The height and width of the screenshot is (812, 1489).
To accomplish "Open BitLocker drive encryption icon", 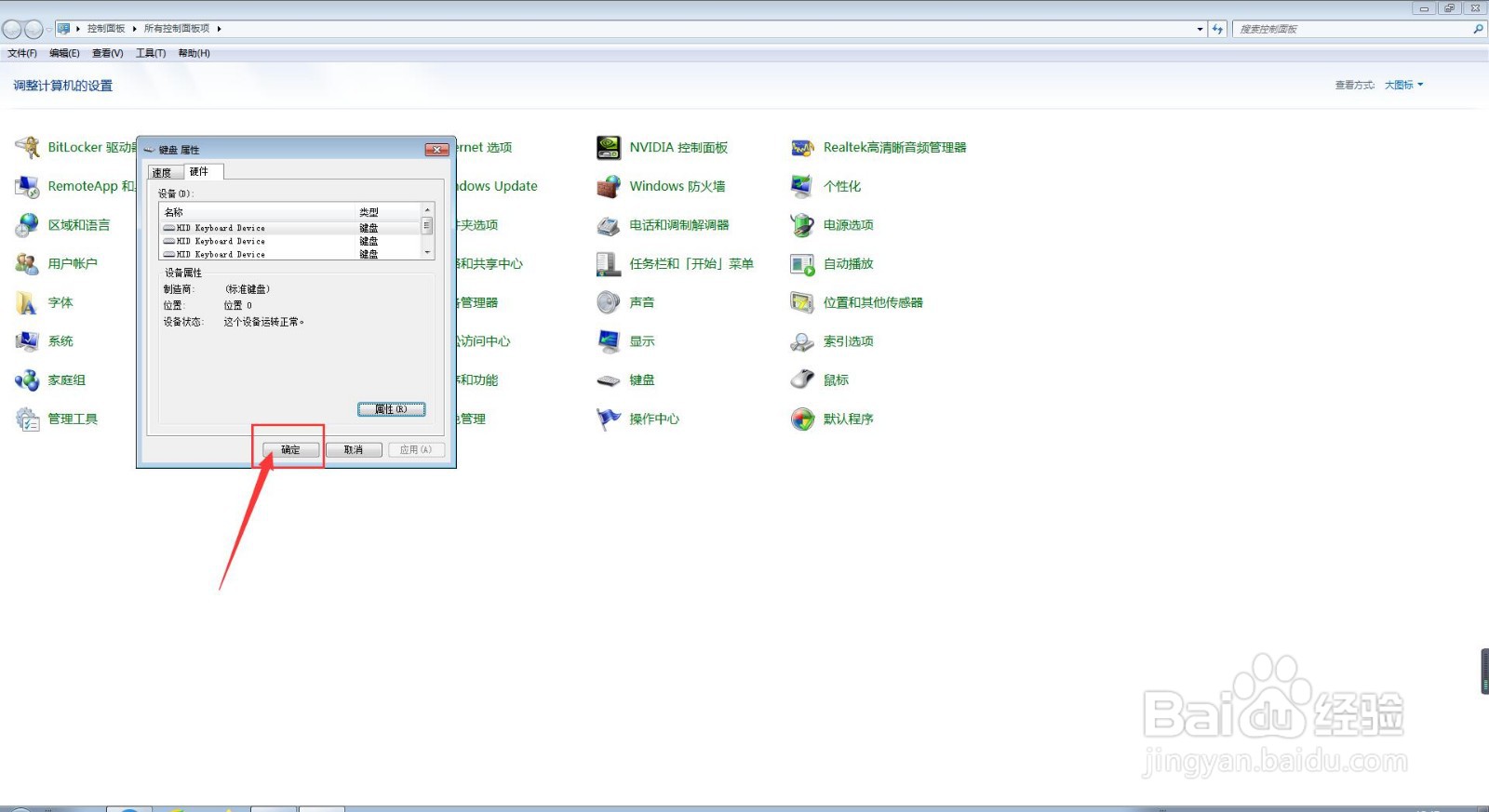I will point(28,147).
